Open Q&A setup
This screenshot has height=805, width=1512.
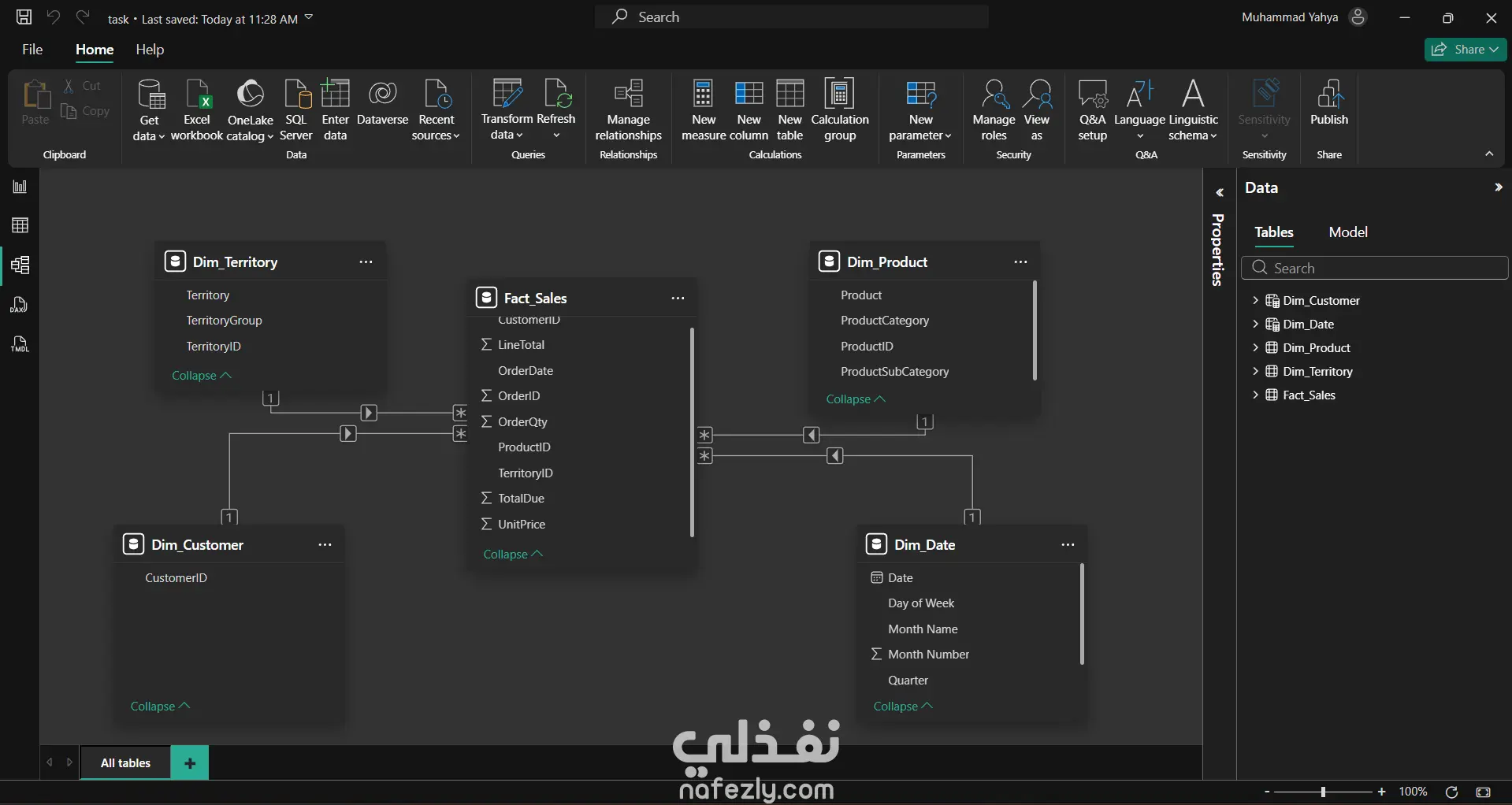tap(1093, 110)
